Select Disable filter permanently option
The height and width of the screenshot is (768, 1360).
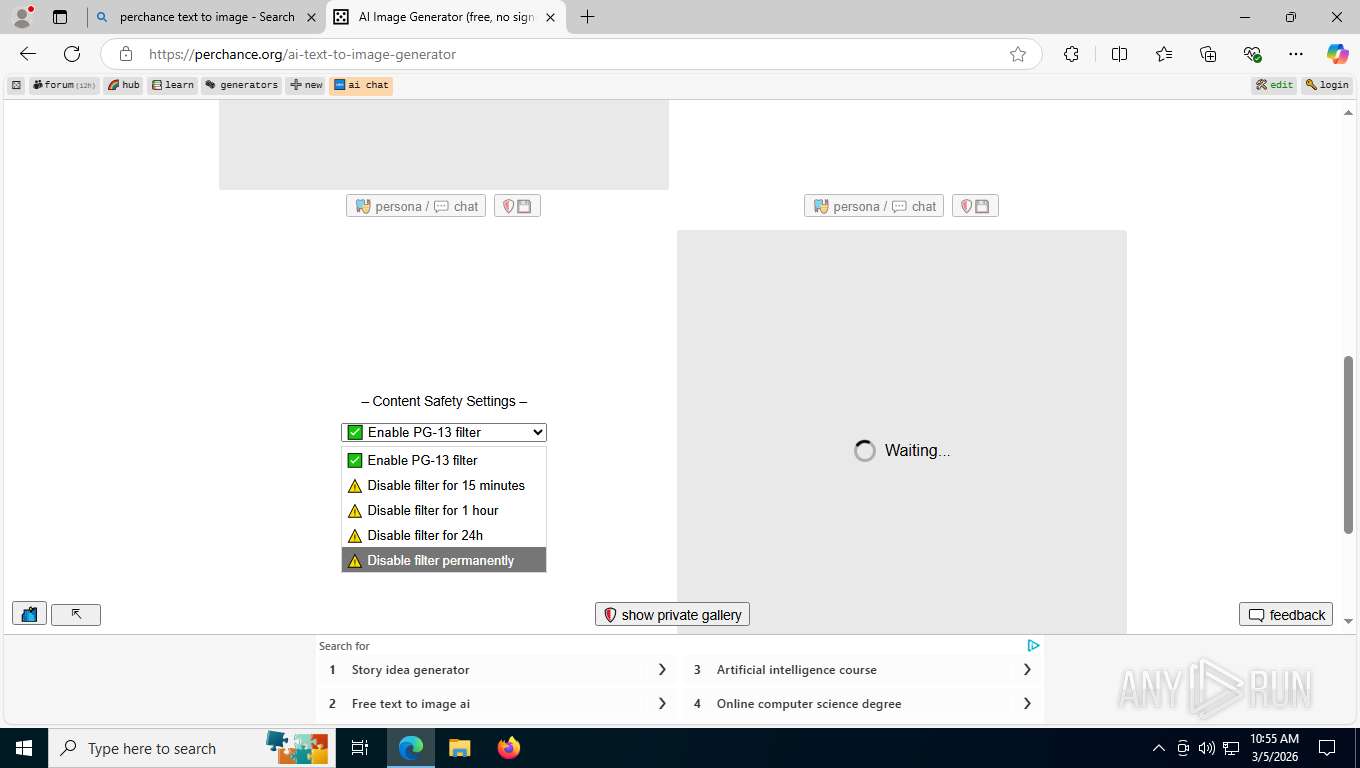[x=444, y=560]
